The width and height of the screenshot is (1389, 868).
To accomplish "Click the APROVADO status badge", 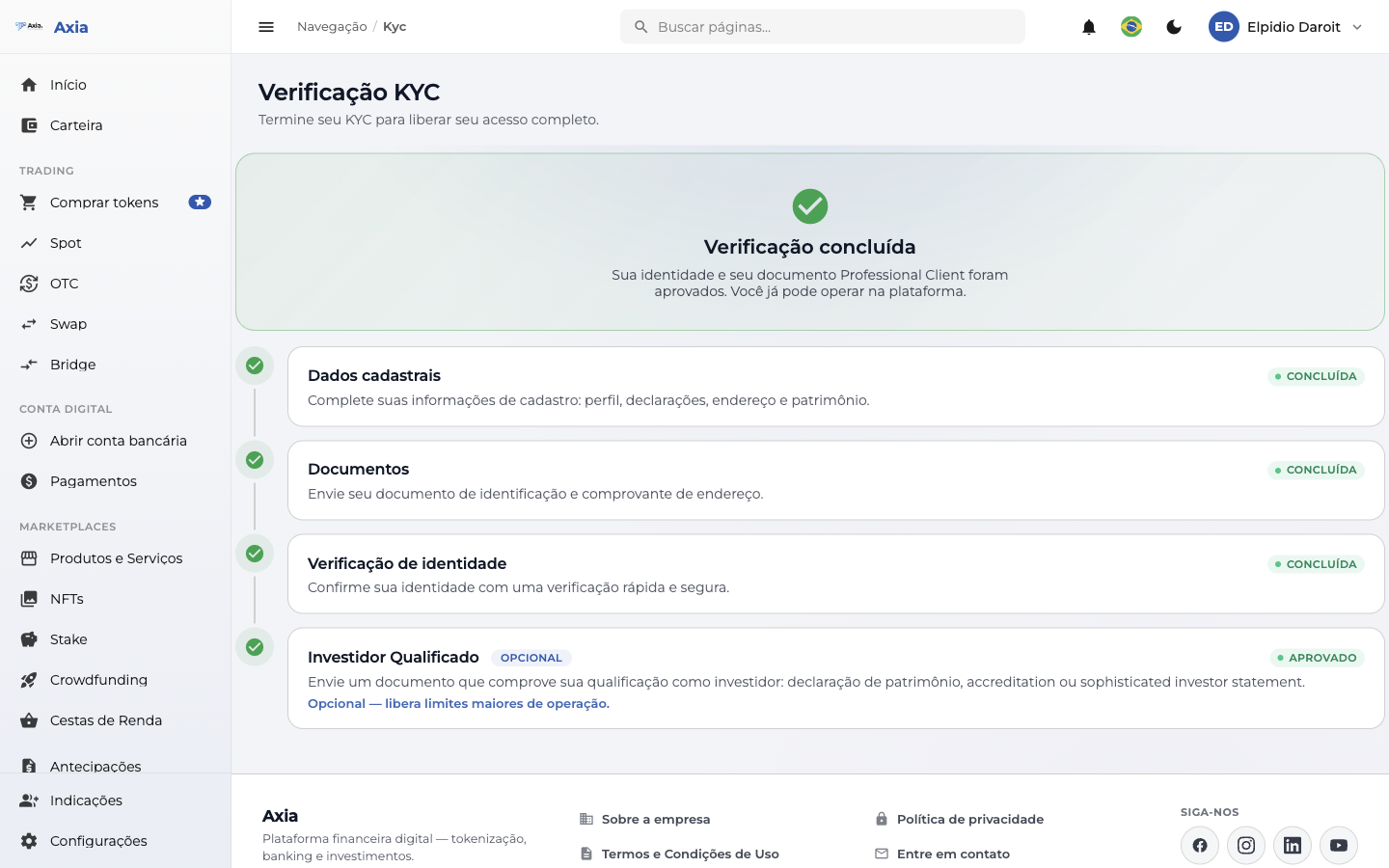I will click(x=1317, y=658).
